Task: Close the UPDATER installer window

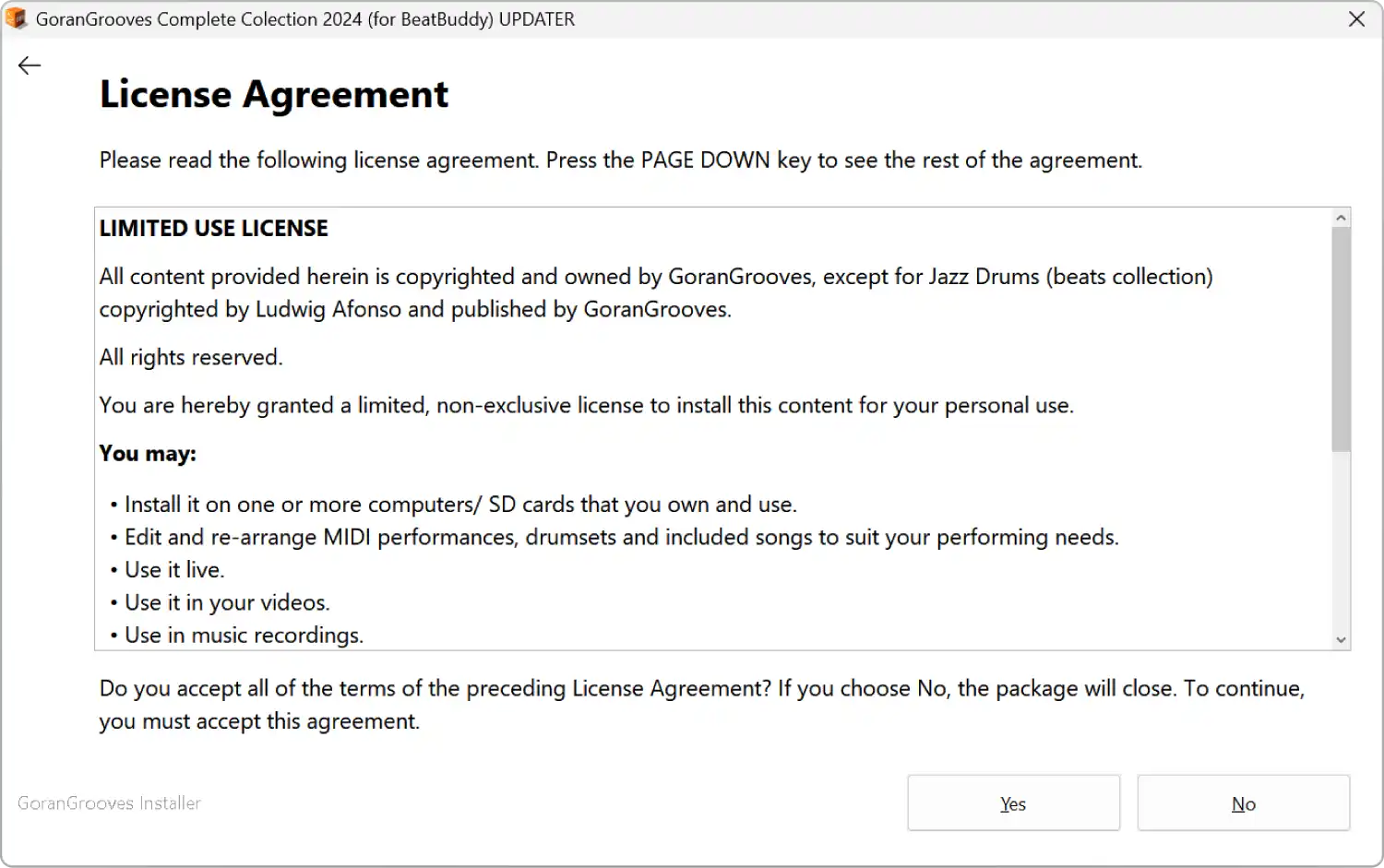Action: [x=1356, y=19]
